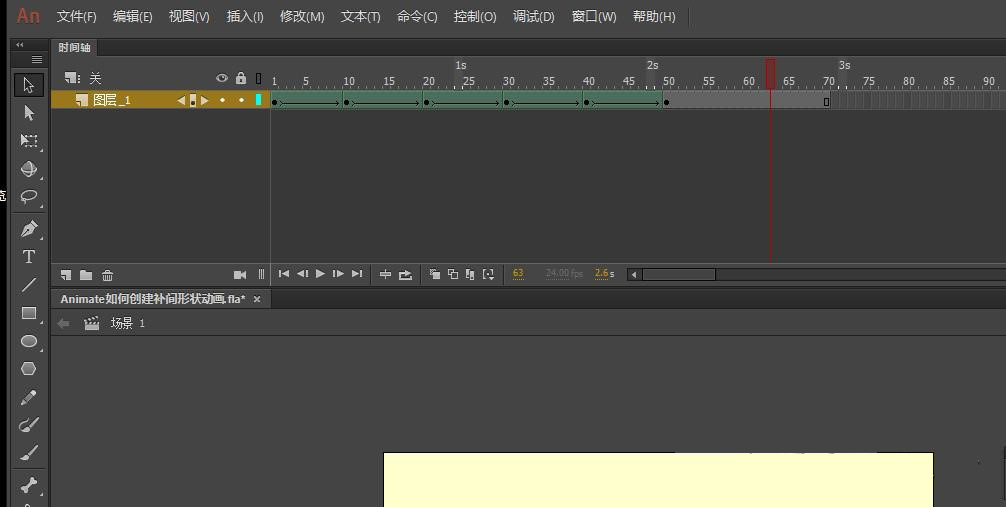Choose the Rectangle tool

[x=29, y=313]
